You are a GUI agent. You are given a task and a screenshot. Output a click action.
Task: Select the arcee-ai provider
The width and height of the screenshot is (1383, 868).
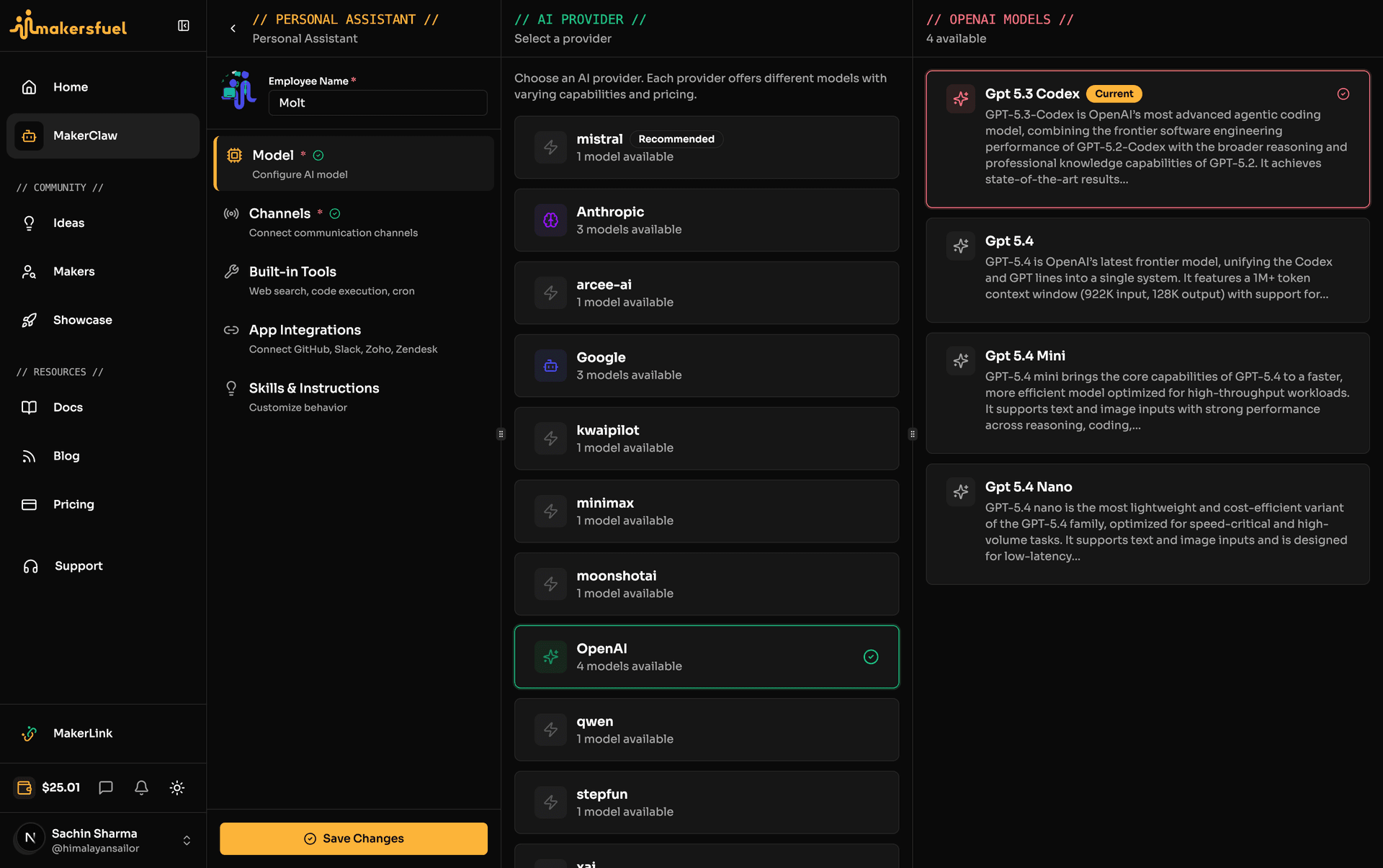(707, 293)
